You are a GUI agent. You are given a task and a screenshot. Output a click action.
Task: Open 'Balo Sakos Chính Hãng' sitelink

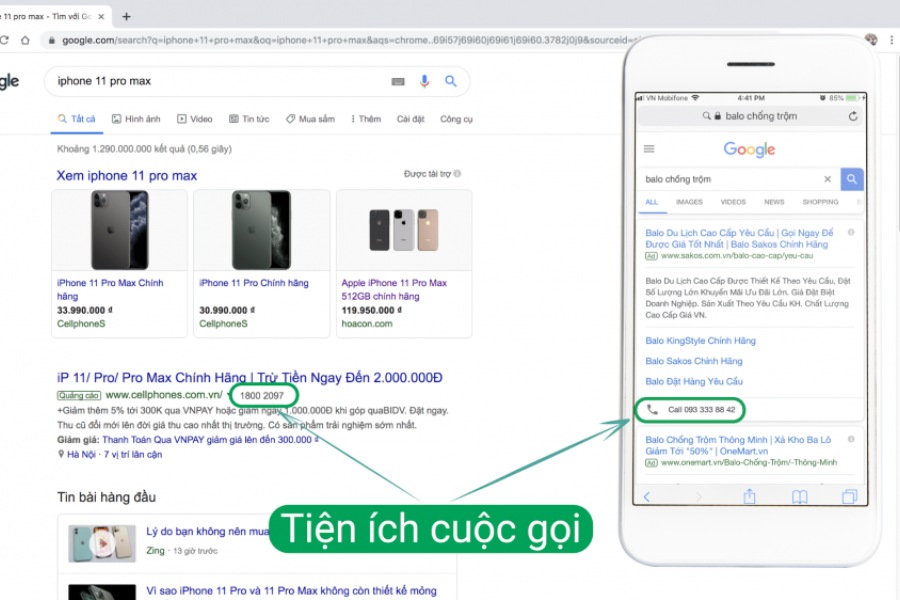(694, 361)
